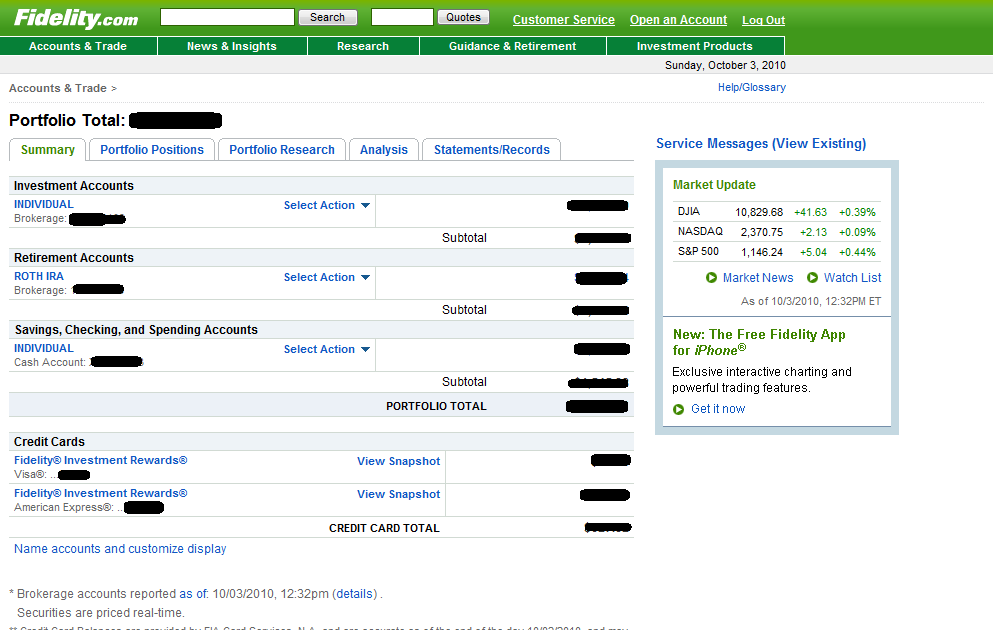The height and width of the screenshot is (630, 993).
Task: Open the Accounts & Trade menu
Action: coord(78,46)
